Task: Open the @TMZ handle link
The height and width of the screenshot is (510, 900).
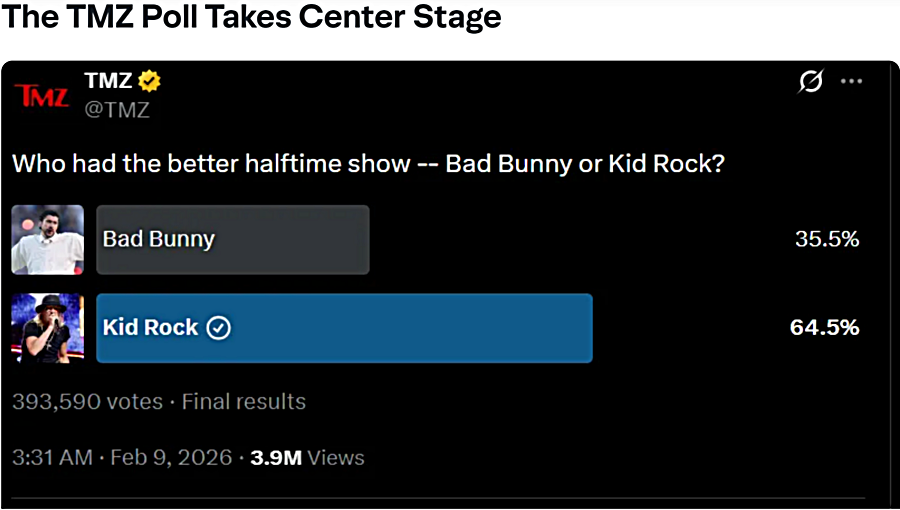Action: tap(117, 110)
